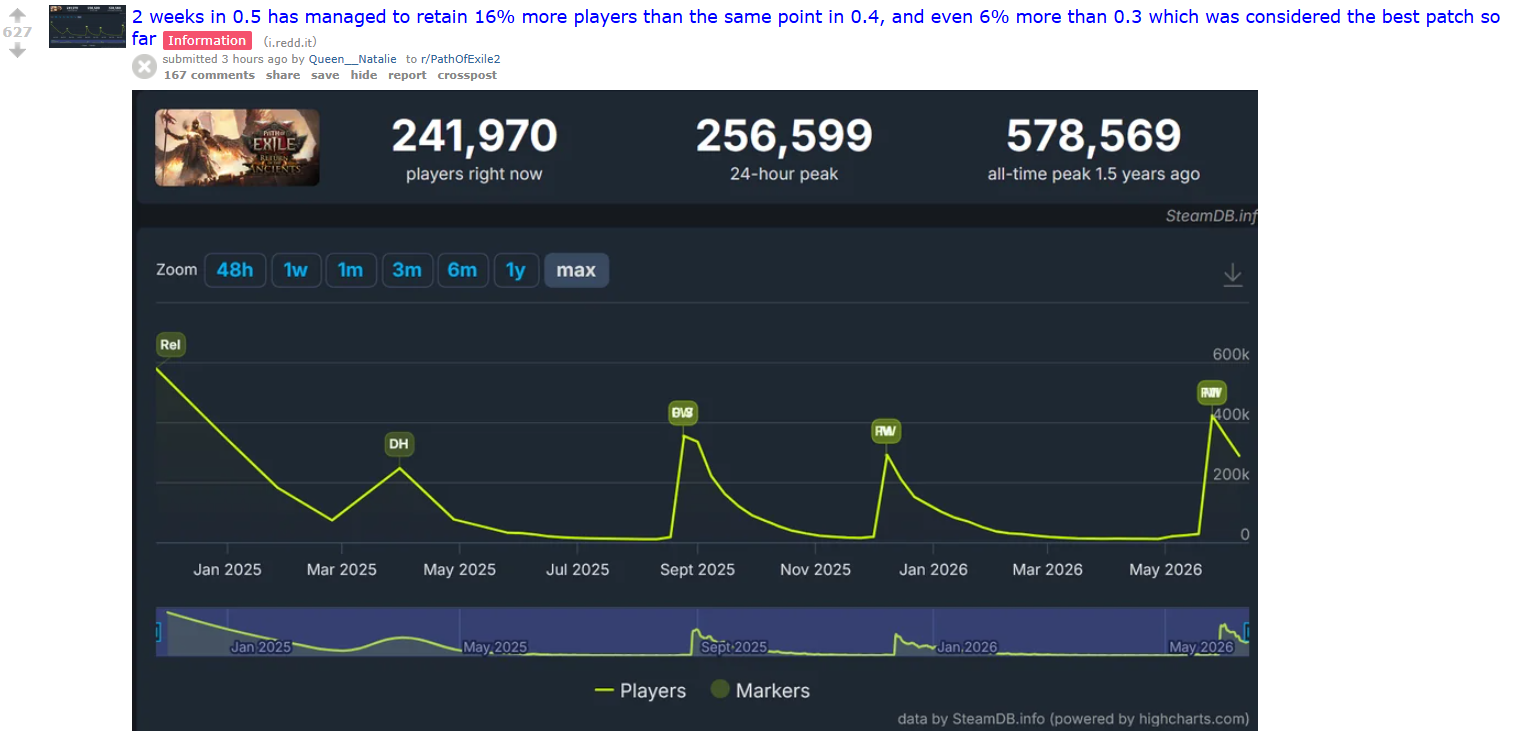
Task: Visit the Queen__Natalie author profile
Action: [x=353, y=59]
